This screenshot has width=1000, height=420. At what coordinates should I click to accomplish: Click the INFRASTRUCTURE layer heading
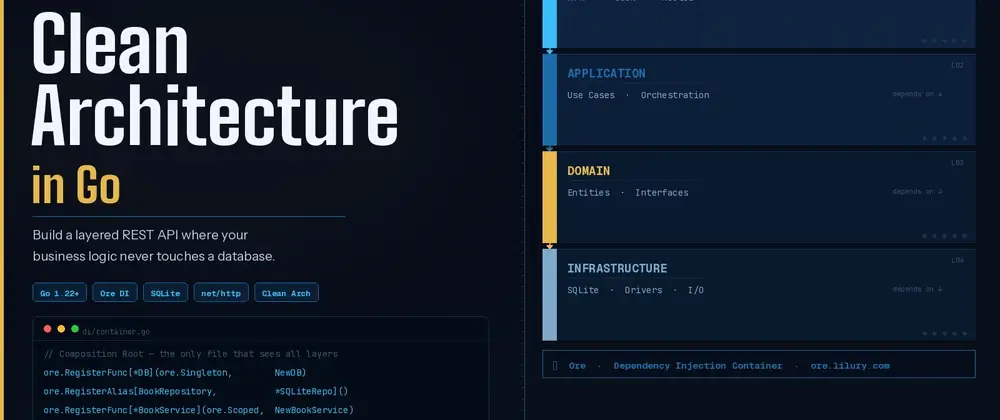coord(617,268)
